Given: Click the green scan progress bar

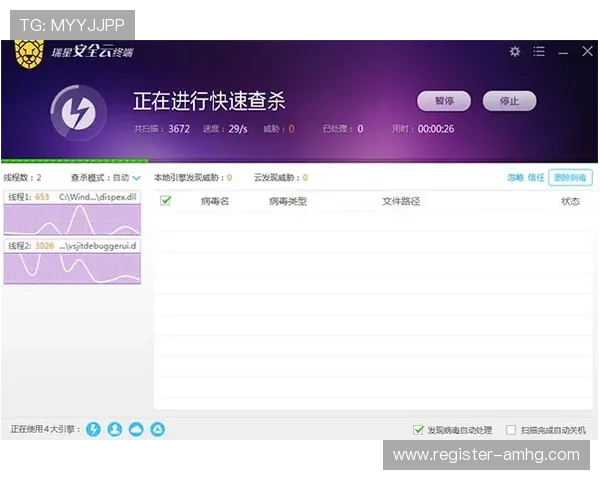Looking at the screenshot, I should pyautogui.click(x=74, y=161).
